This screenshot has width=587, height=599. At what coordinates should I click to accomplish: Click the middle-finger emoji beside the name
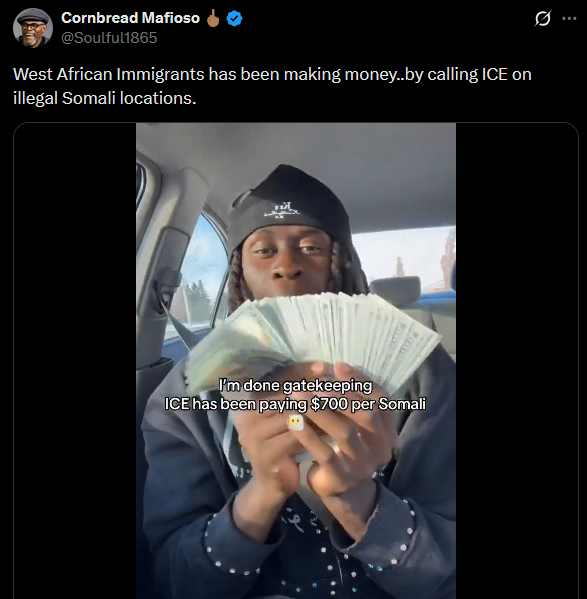click(x=213, y=18)
